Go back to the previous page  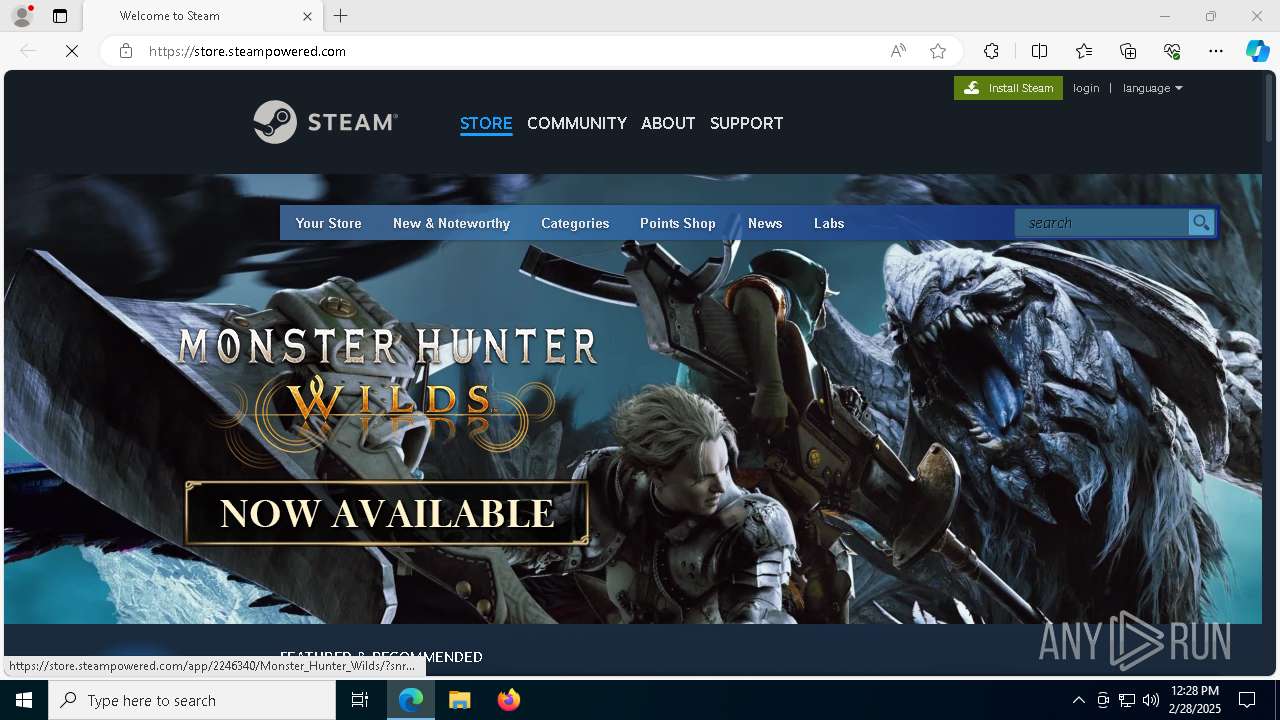coord(28,51)
